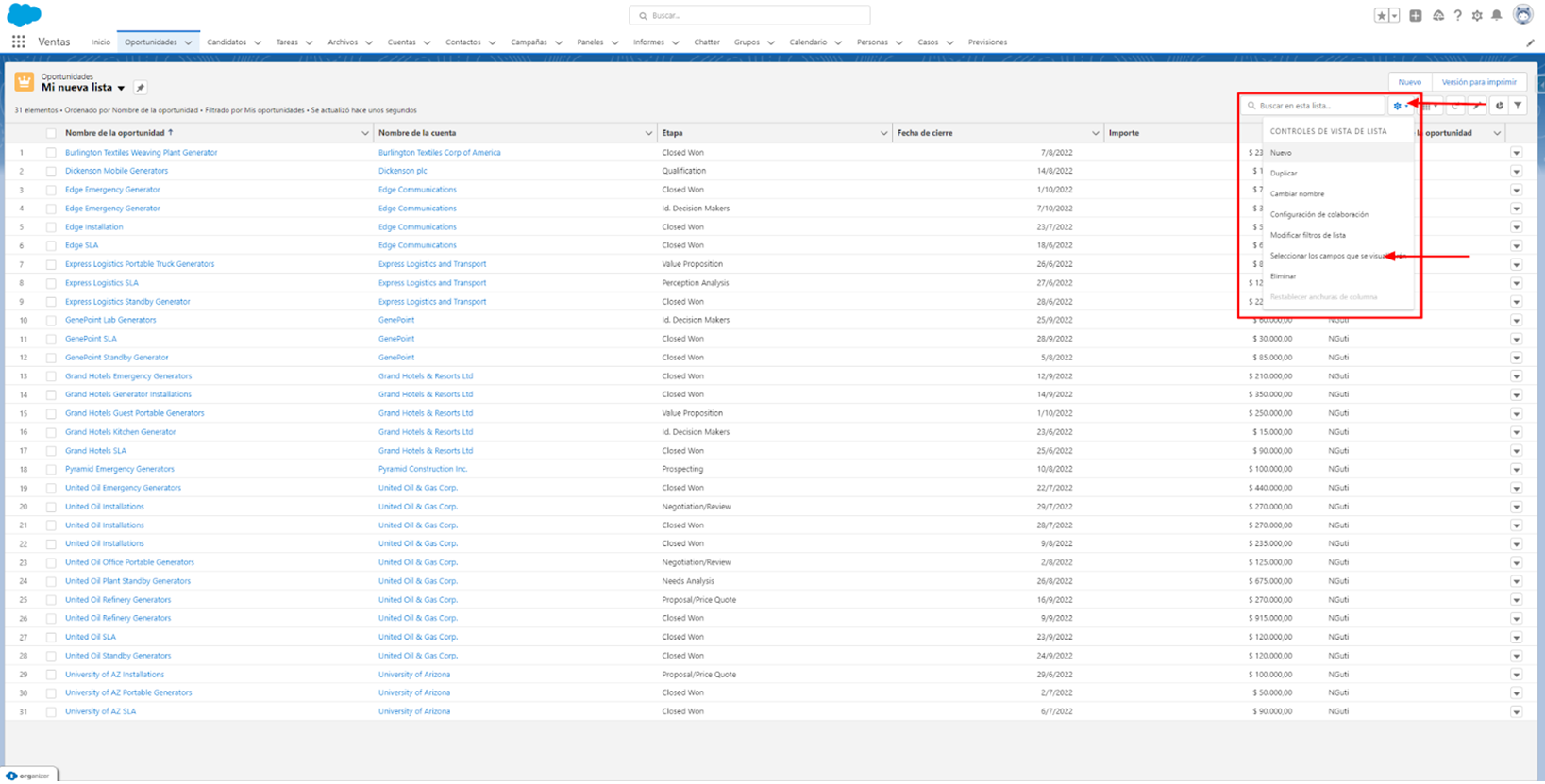This screenshot has width=1545, height=784.
Task: Choose Seleccionar los campos que se visualizan
Action: [x=1337, y=257]
